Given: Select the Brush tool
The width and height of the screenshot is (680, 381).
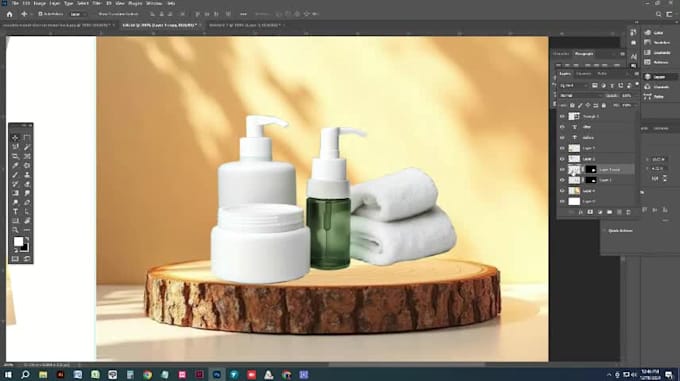Looking at the screenshot, I should click(x=15, y=175).
